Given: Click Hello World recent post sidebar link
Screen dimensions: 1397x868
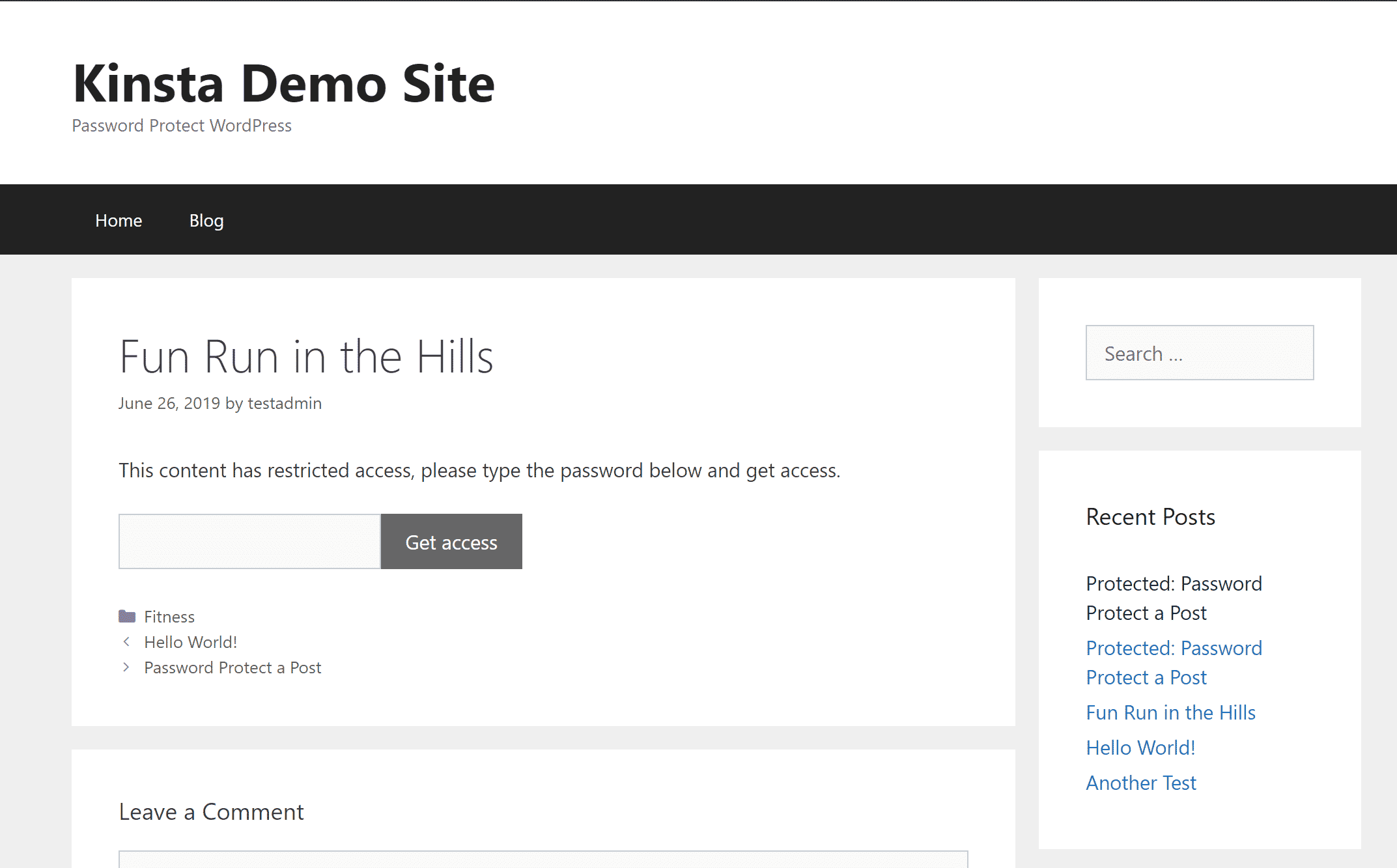Looking at the screenshot, I should point(1140,747).
